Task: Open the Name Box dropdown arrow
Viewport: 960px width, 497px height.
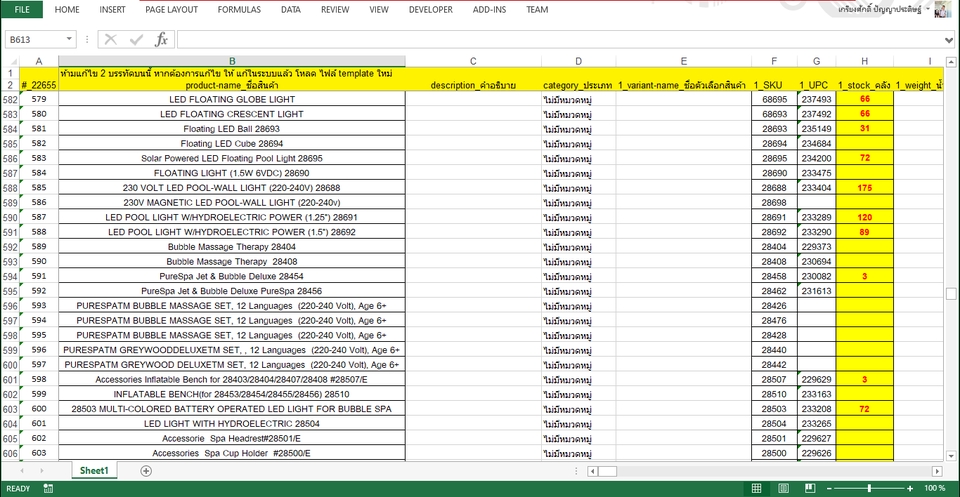Action: 70,40
